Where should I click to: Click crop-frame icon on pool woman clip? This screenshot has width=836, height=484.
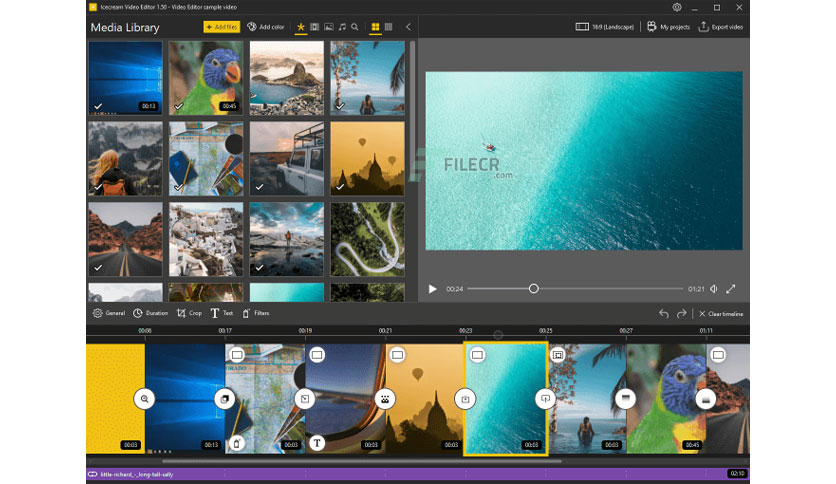pyautogui.click(x=558, y=354)
